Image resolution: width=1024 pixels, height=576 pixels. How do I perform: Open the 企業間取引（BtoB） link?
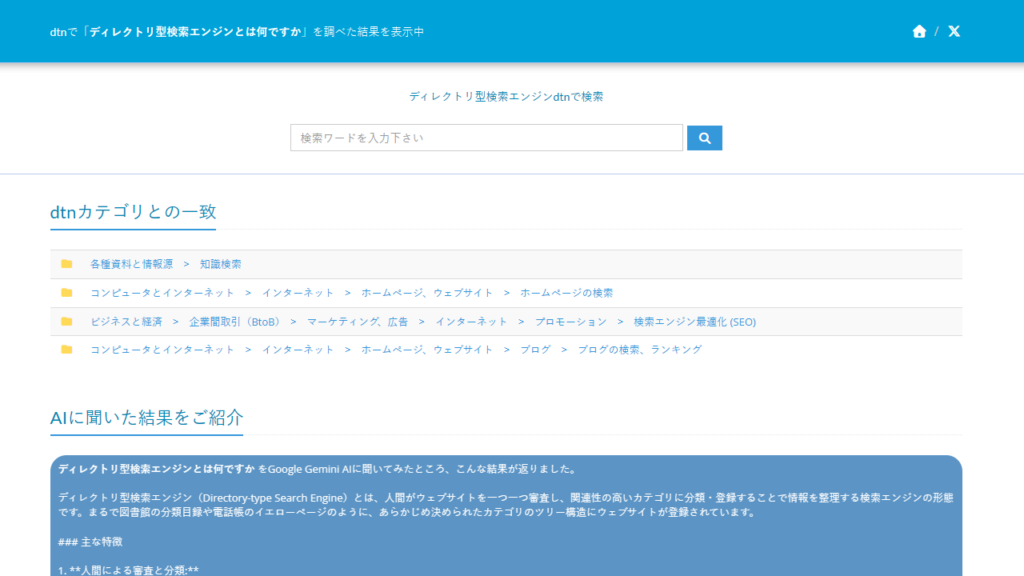point(236,321)
